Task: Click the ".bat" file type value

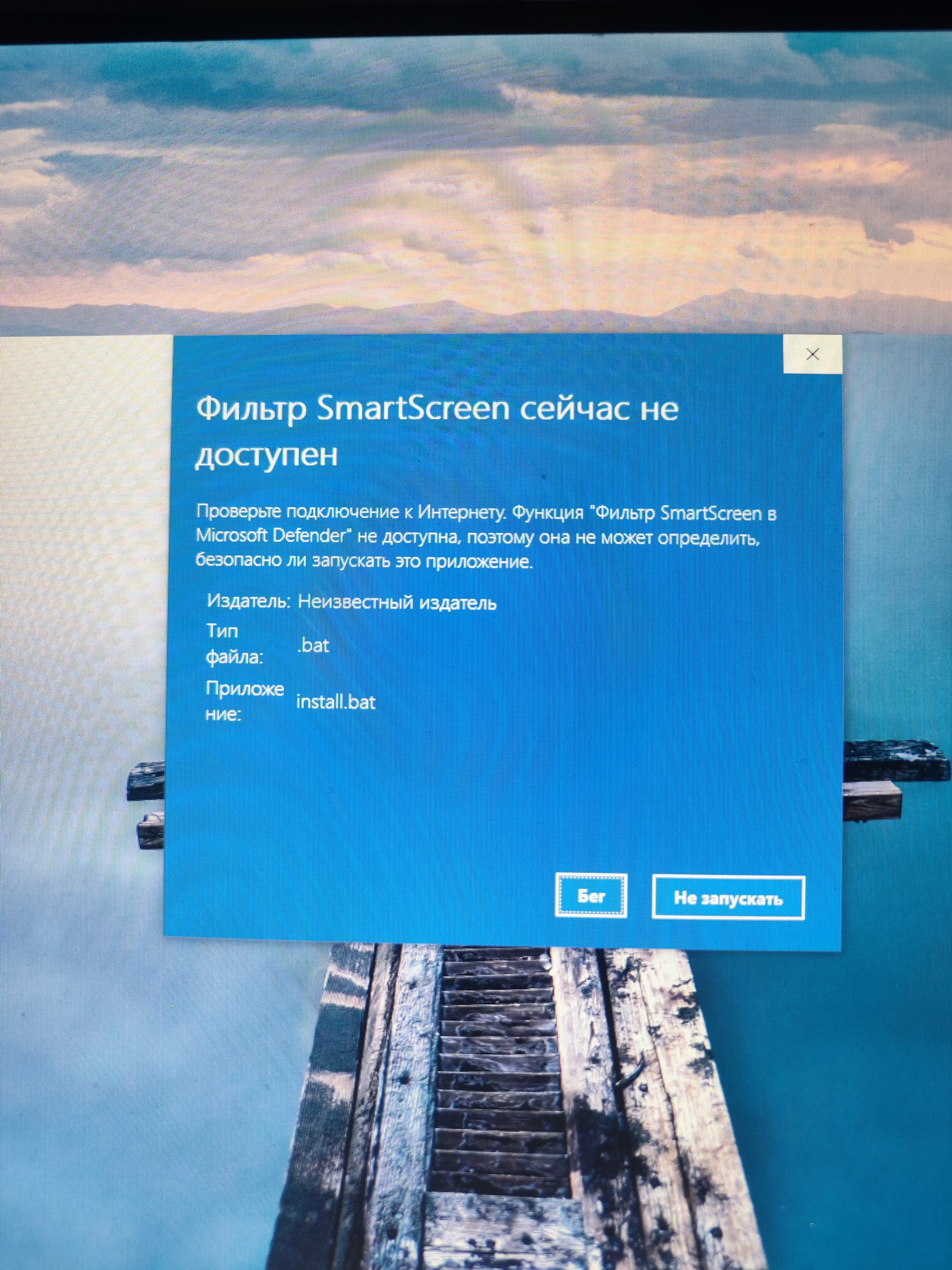Action: (313, 645)
